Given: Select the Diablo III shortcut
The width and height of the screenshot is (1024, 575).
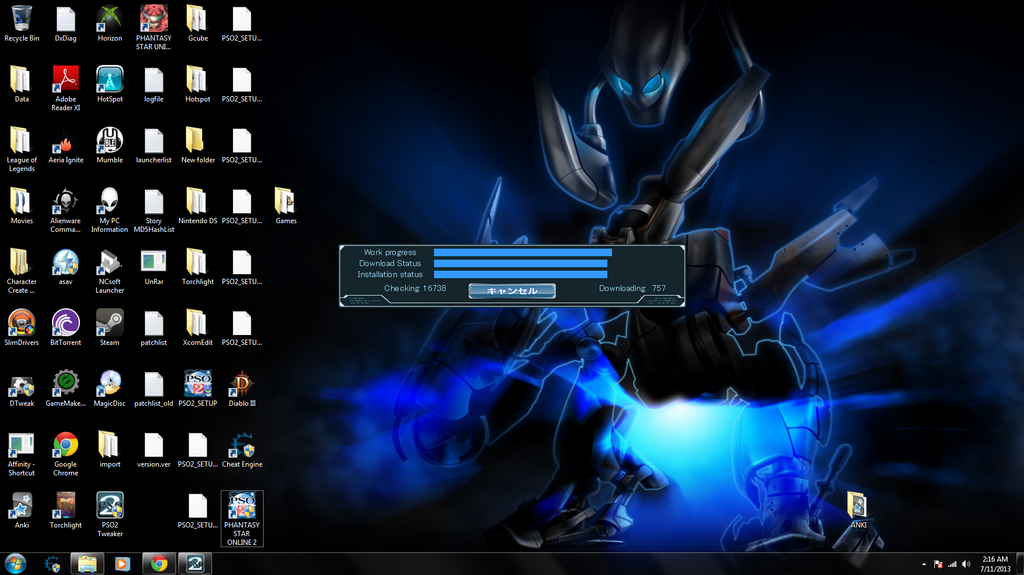Looking at the screenshot, I should coord(242,389).
